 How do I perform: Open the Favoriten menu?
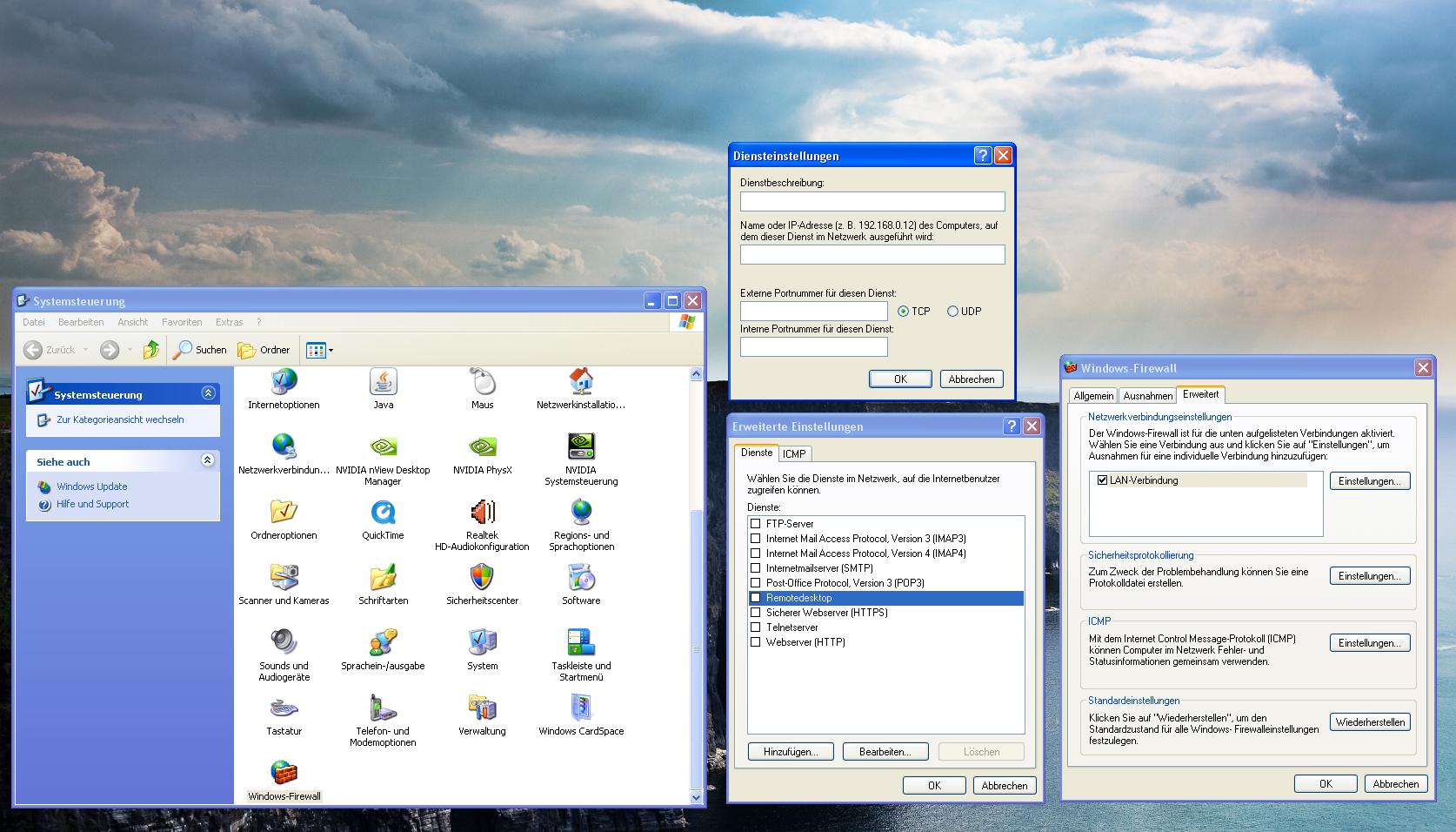[x=182, y=322]
